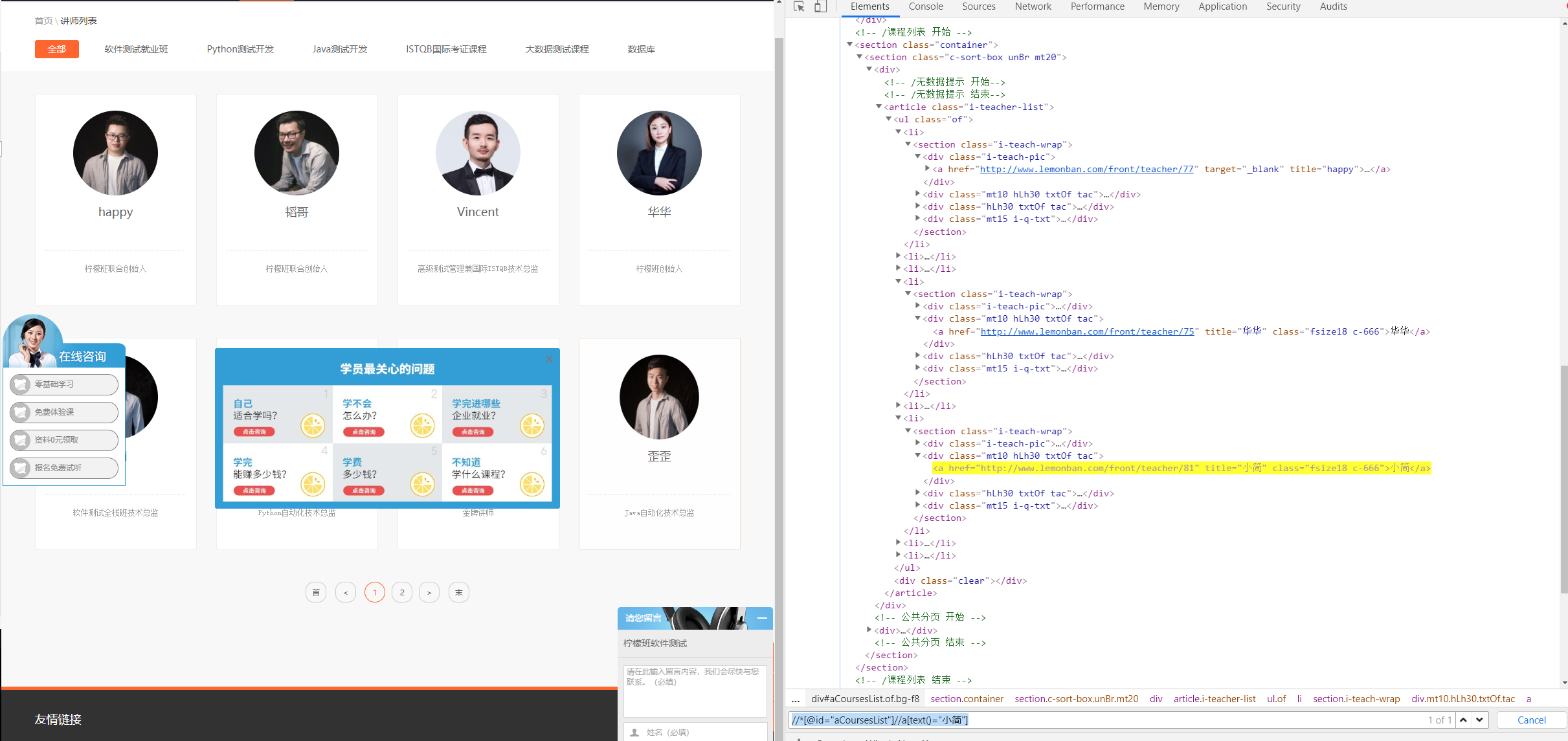Screen dimensions: 1568x741
Task: Click the inspect element picker icon
Action: click(x=799, y=6)
